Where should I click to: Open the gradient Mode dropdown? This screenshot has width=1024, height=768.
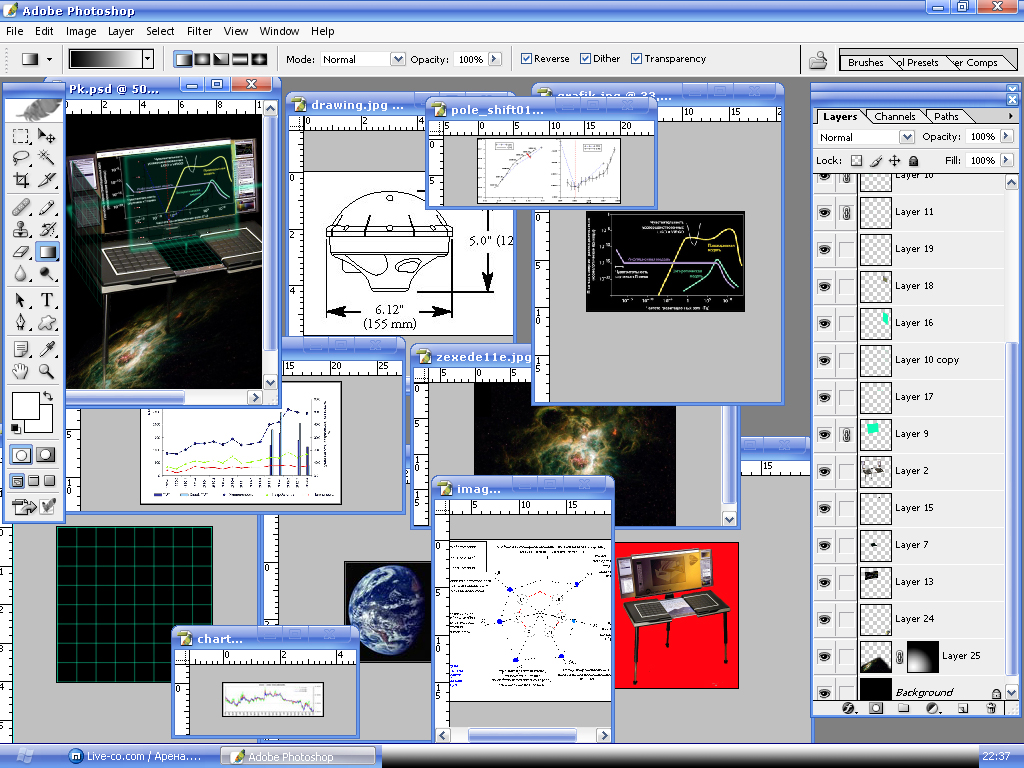[397, 59]
